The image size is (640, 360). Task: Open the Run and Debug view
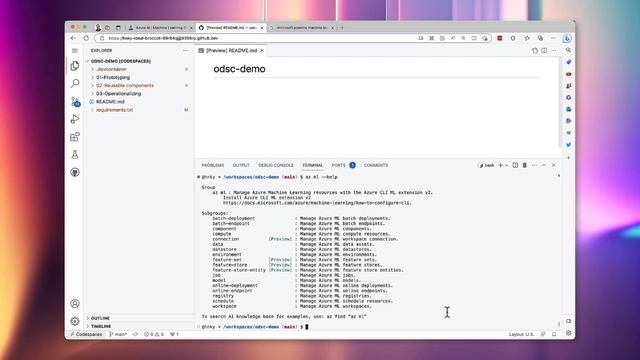[x=75, y=119]
